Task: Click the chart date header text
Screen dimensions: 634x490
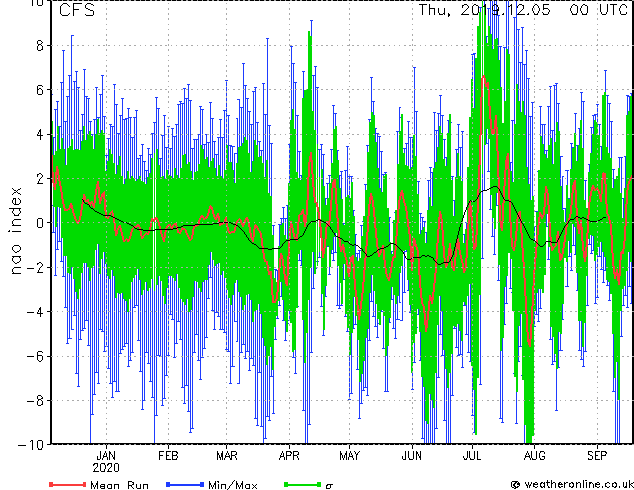Action: 484,10
